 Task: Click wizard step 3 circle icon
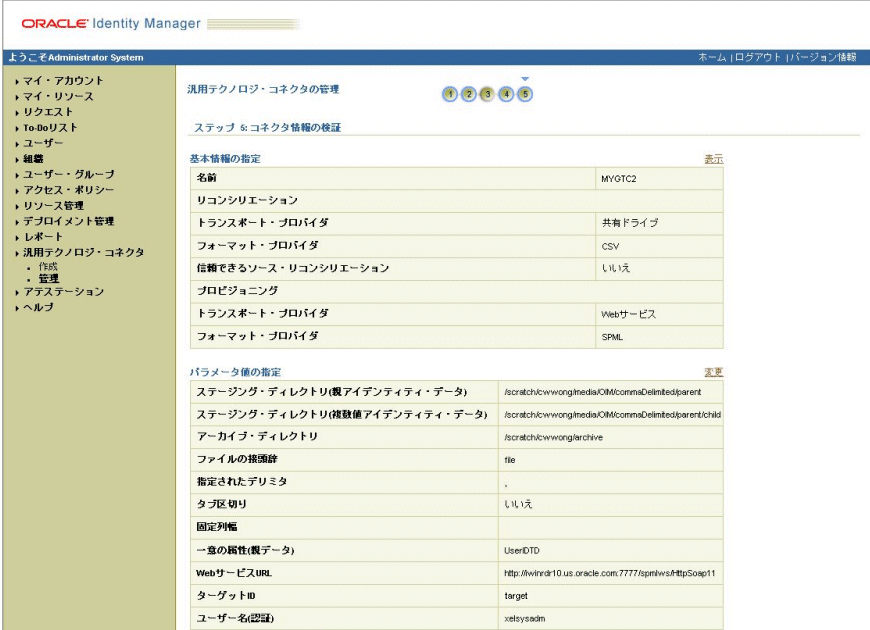click(487, 94)
